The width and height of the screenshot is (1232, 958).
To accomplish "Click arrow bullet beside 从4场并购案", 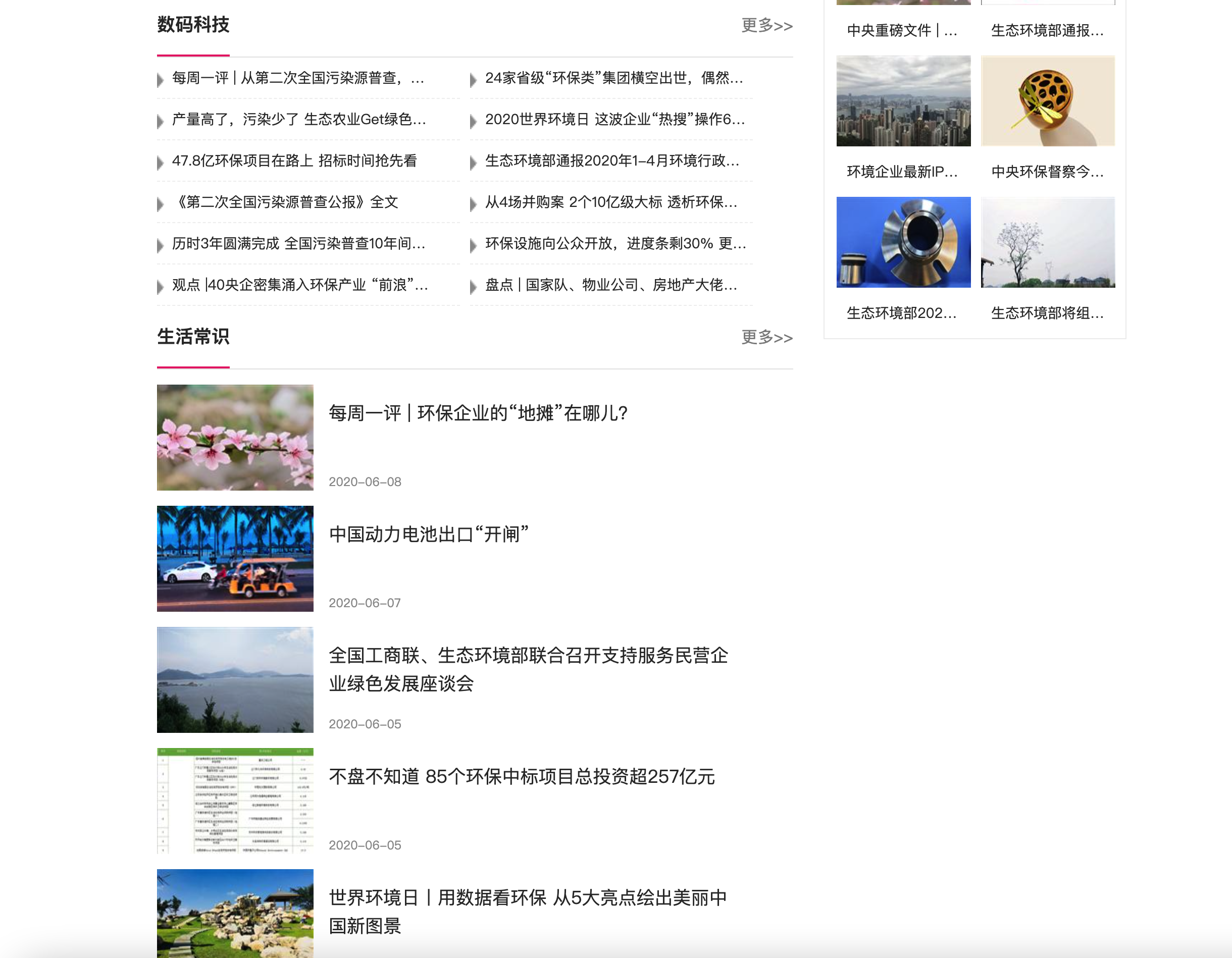I will tap(473, 203).
